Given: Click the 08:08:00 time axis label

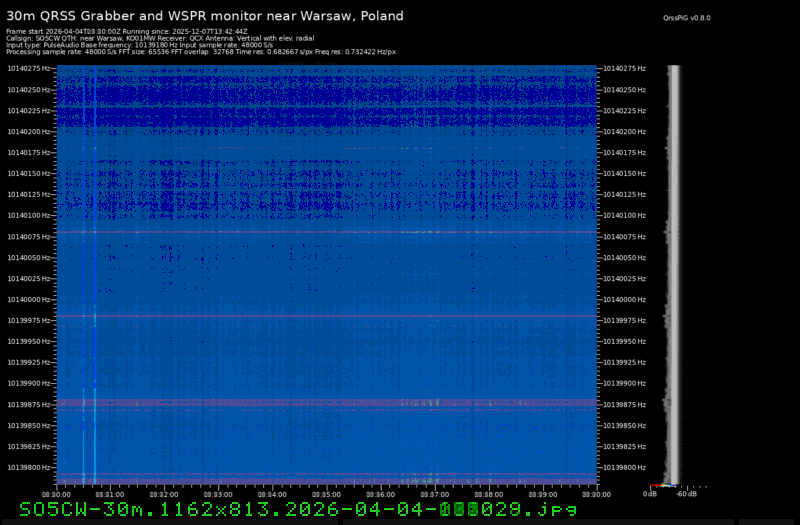Looking at the screenshot, I should point(489,494).
